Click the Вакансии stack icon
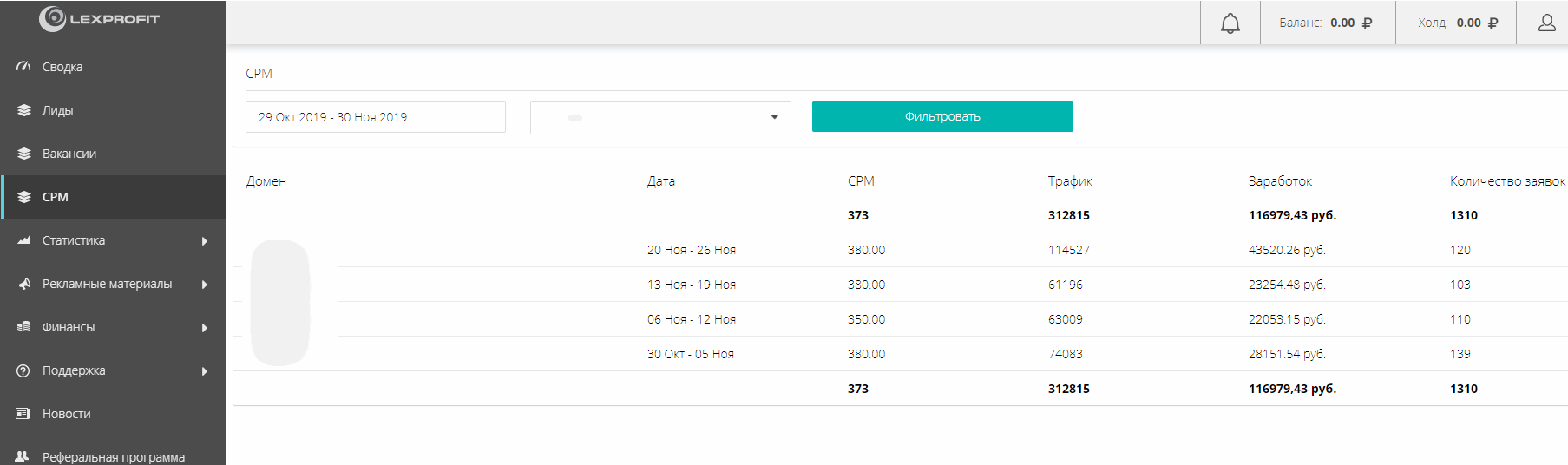The image size is (1568, 465). (x=23, y=154)
